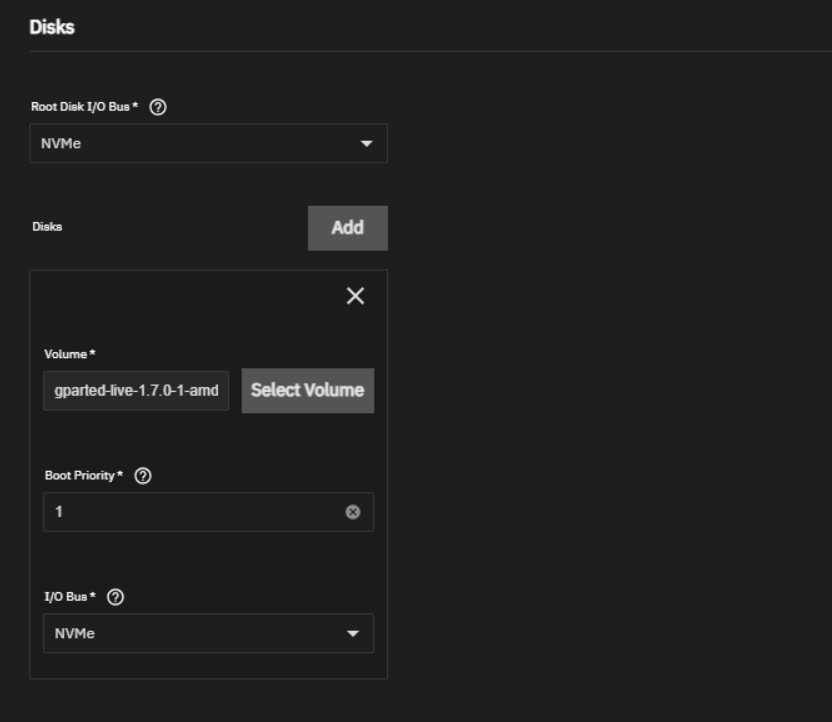Click the Boot Priority label text
The image size is (832, 722).
click(84, 476)
